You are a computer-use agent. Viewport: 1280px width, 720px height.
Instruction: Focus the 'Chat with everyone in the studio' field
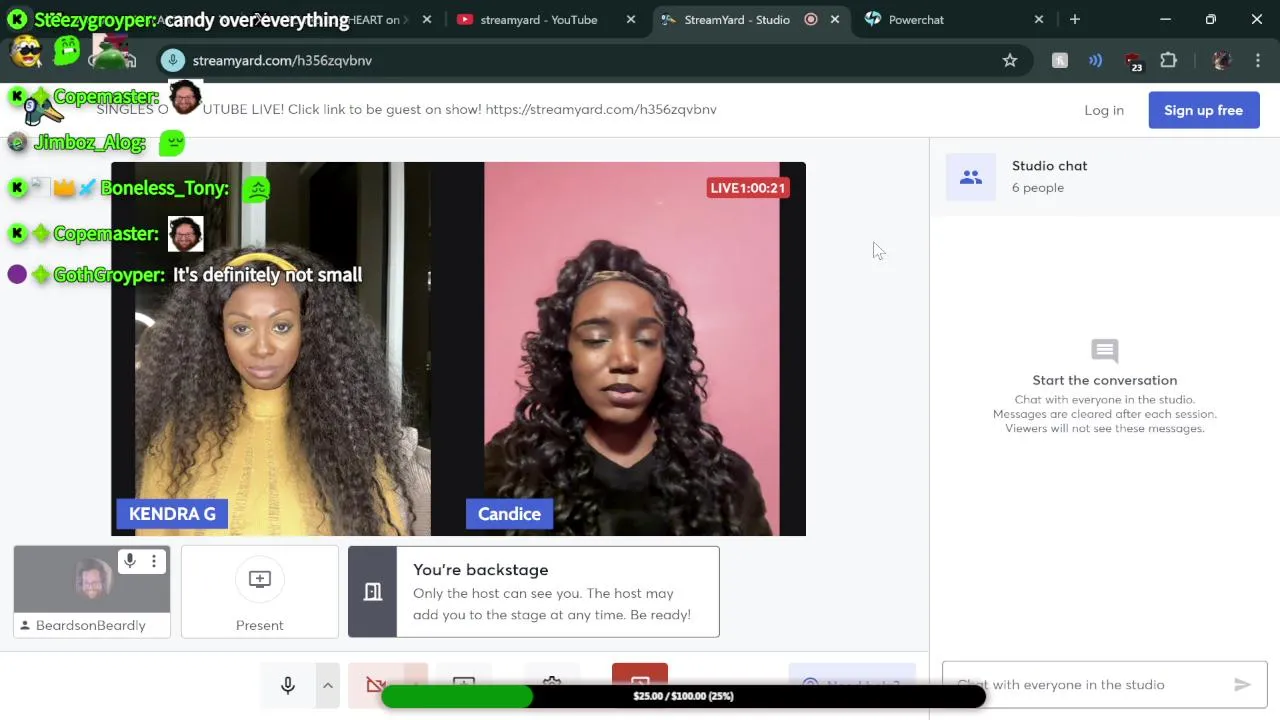point(1088,685)
